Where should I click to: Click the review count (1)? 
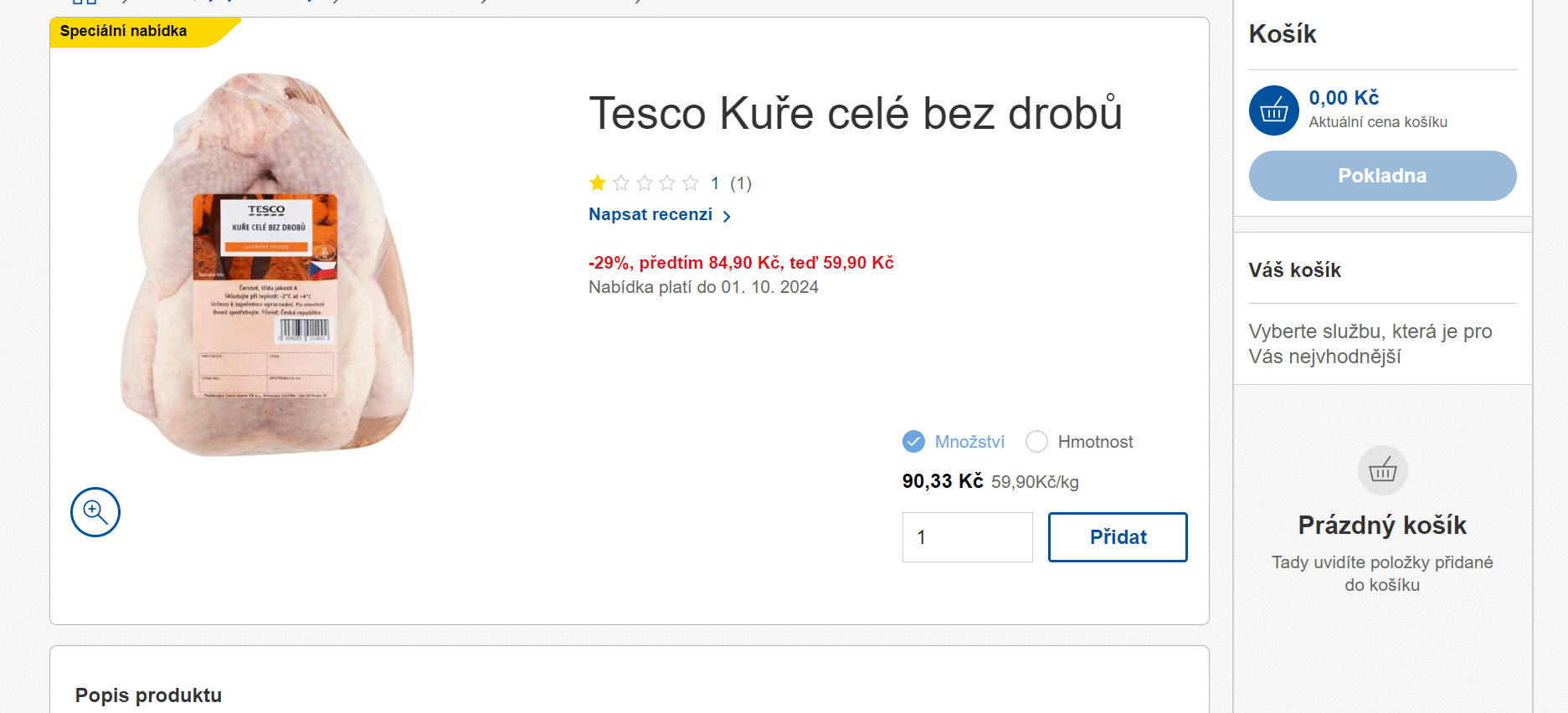[741, 183]
